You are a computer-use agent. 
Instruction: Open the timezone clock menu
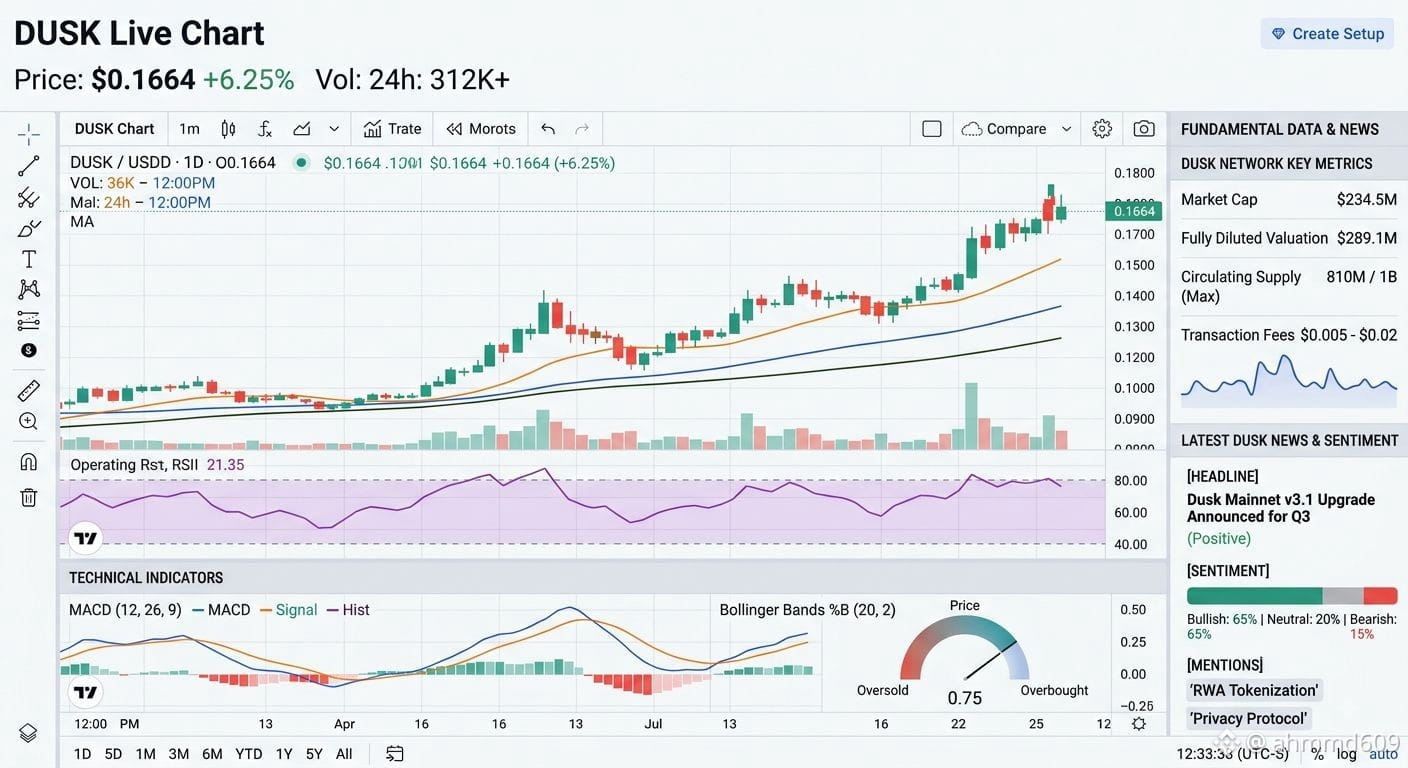[1233, 754]
